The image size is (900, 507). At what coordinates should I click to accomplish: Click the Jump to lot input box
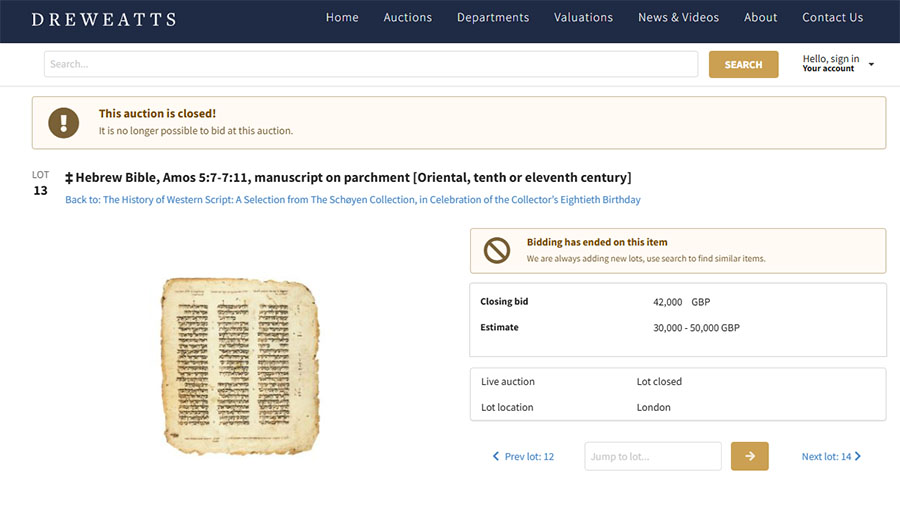[653, 457]
